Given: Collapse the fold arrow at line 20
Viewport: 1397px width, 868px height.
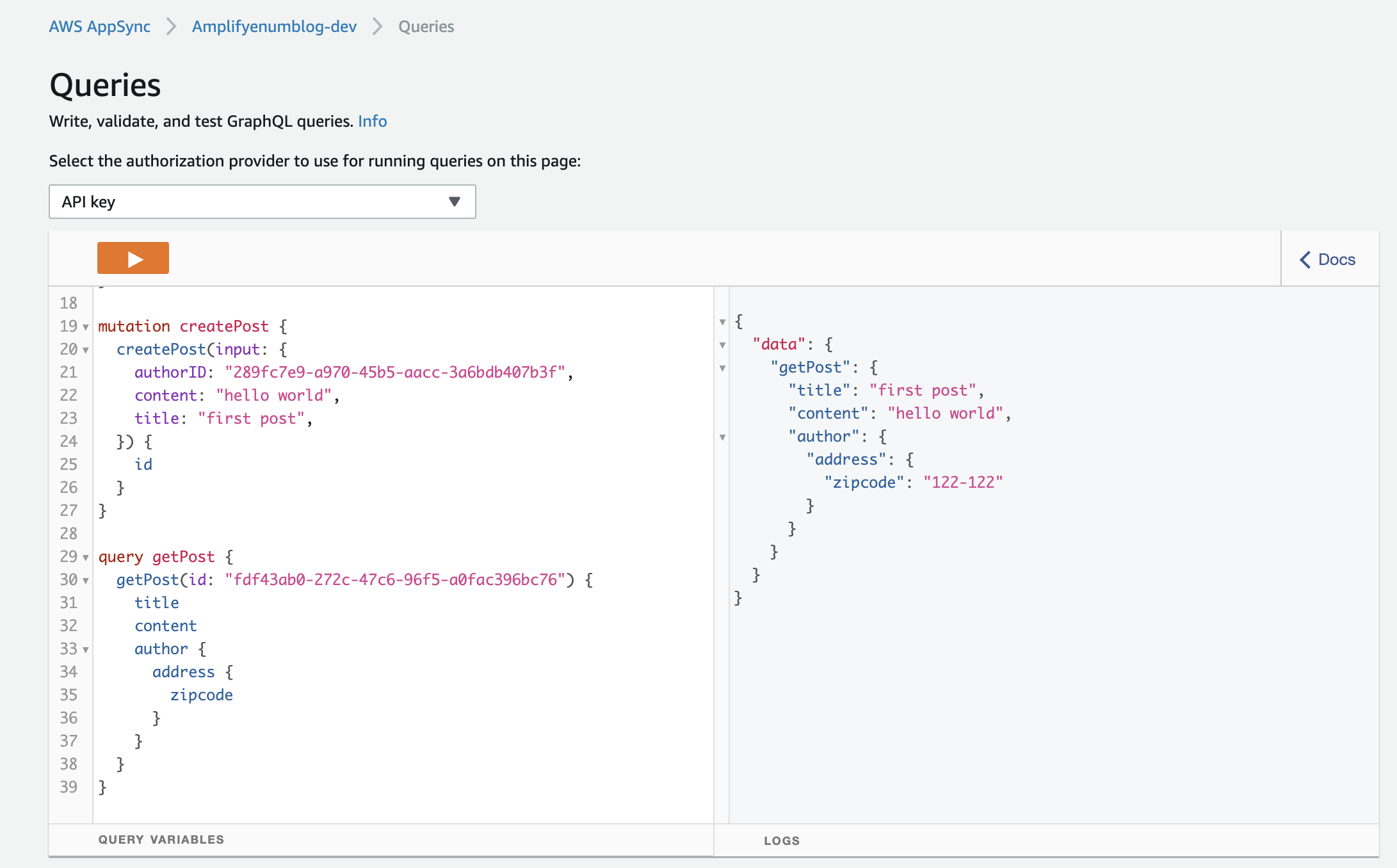Looking at the screenshot, I should (x=86, y=350).
